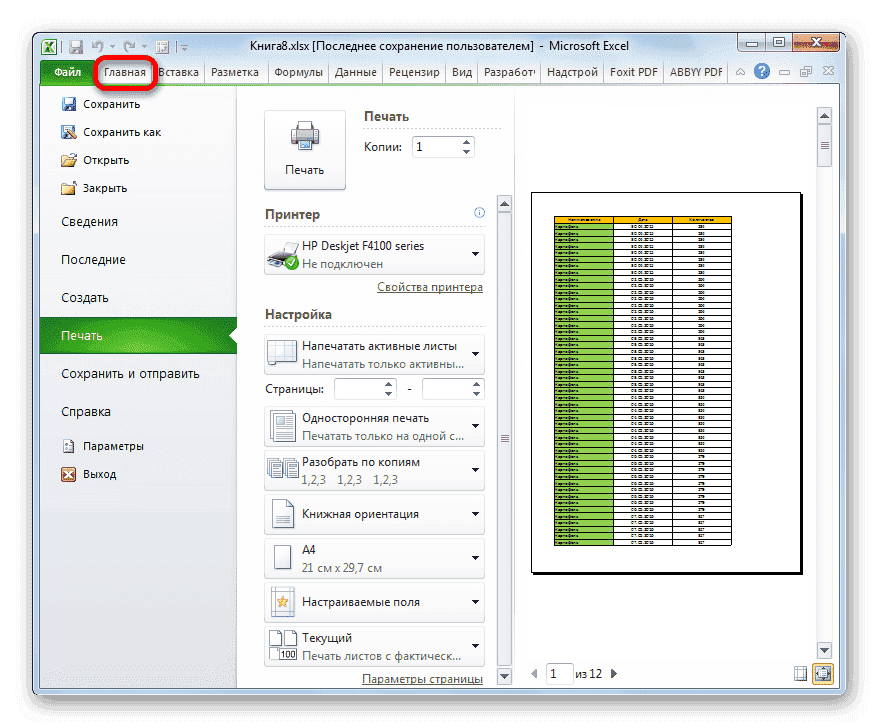This screenshot has height=728, width=879.
Task: Click the Undo arrow icon
Action: click(96, 46)
